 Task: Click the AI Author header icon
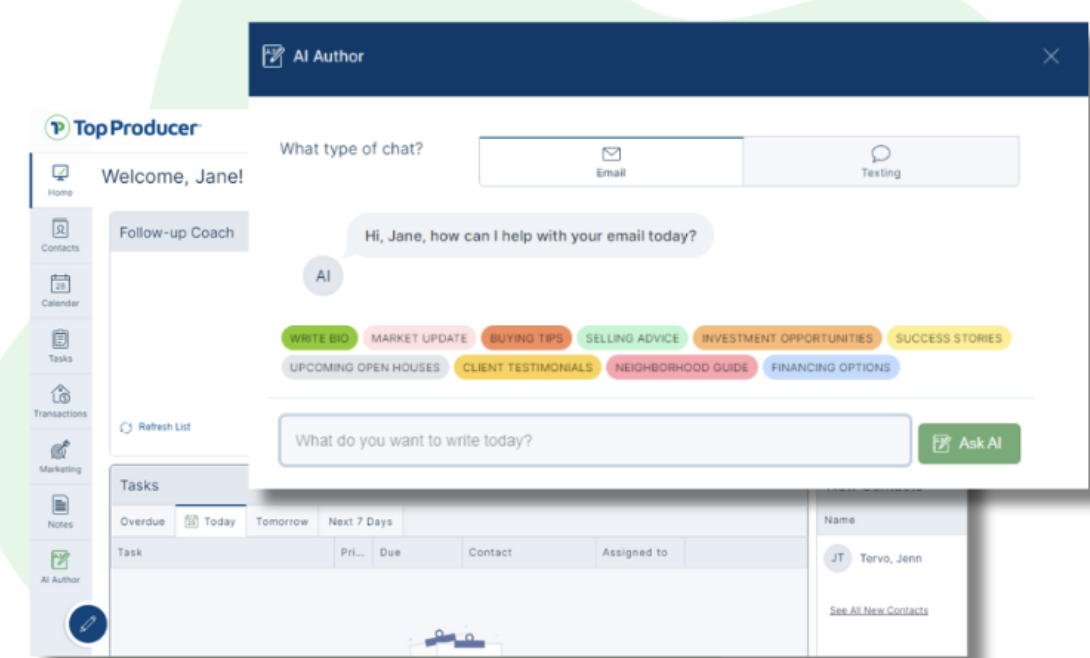(273, 56)
